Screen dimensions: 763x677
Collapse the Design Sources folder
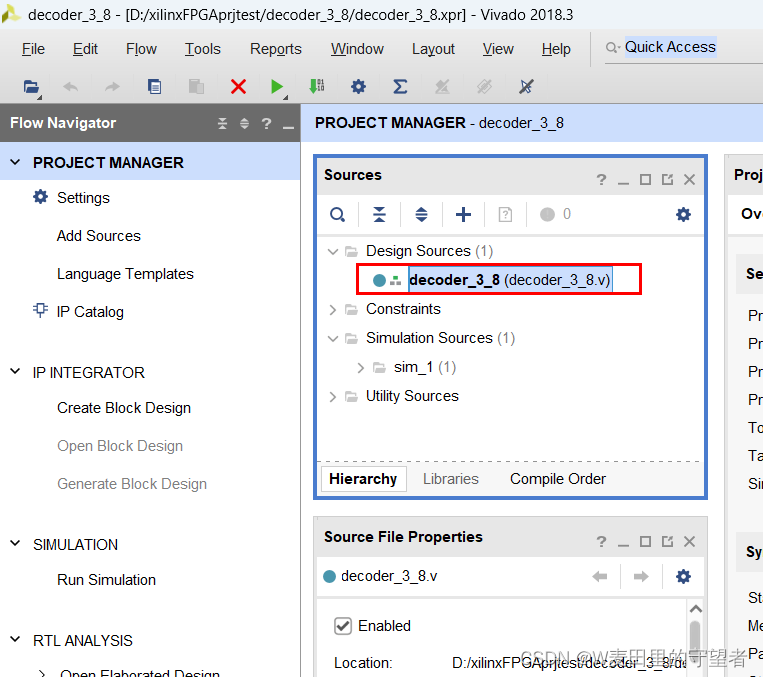333,252
